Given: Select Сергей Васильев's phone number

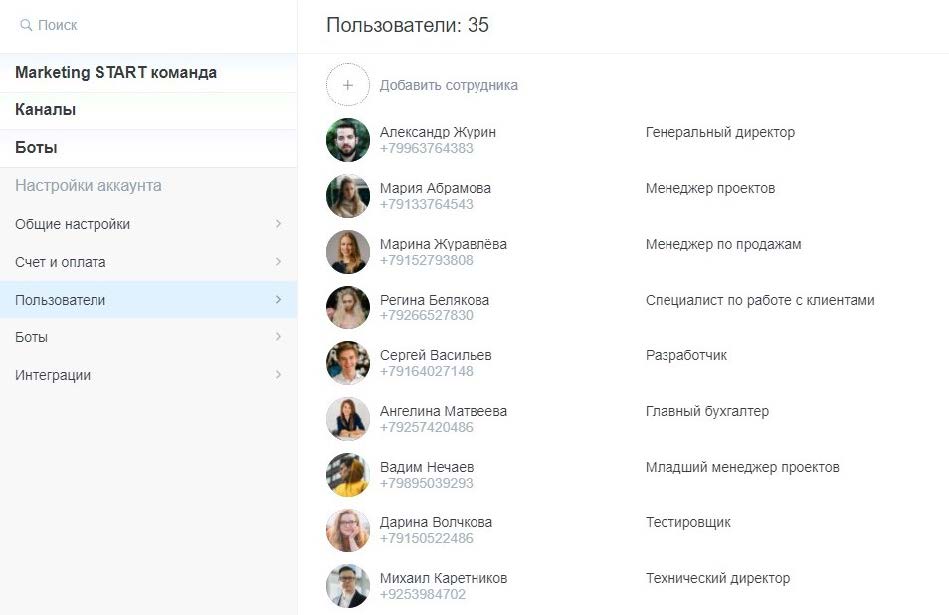Looking at the screenshot, I should pyautogui.click(x=427, y=371).
